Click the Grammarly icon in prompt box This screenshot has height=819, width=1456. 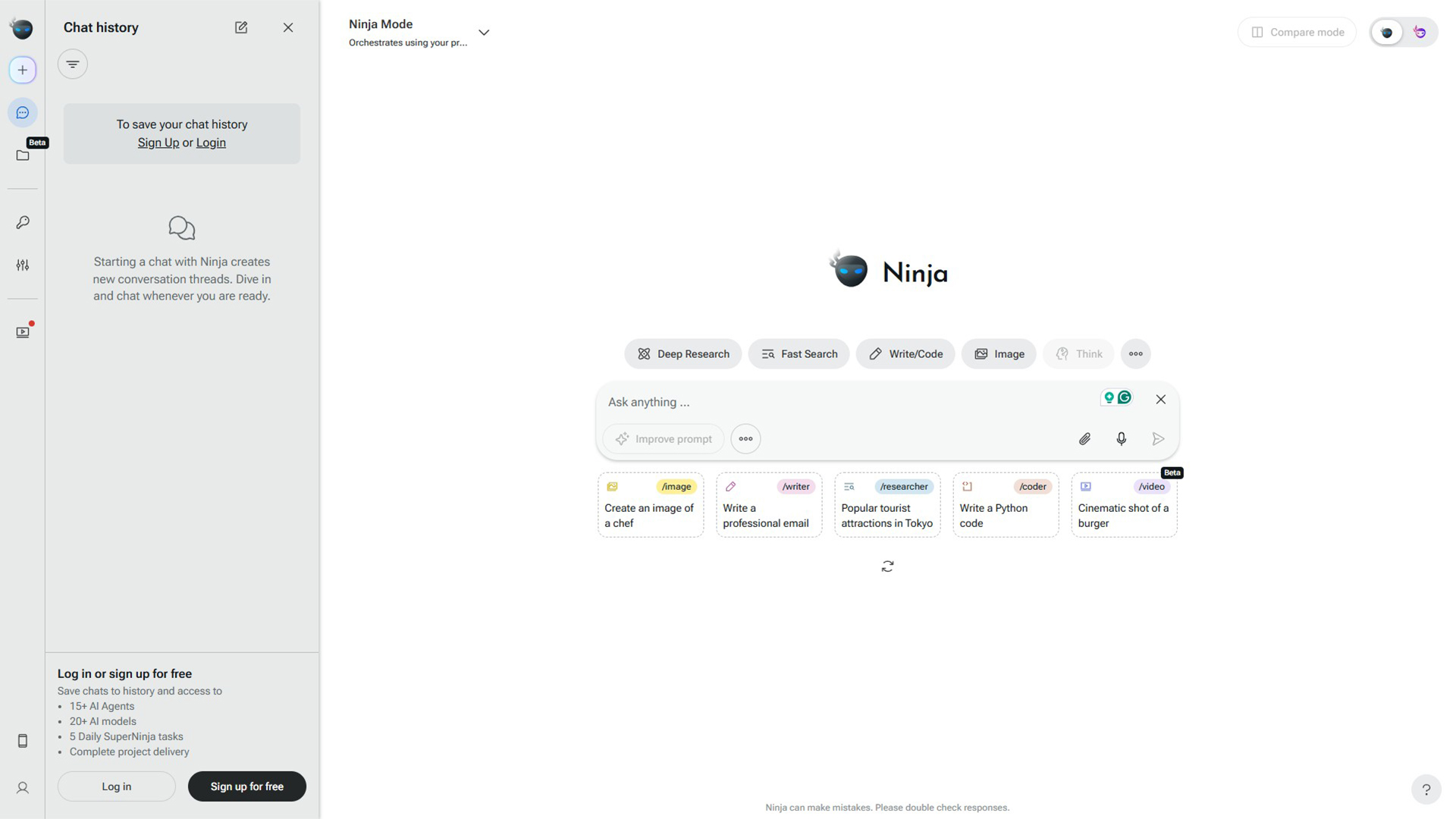(1125, 397)
